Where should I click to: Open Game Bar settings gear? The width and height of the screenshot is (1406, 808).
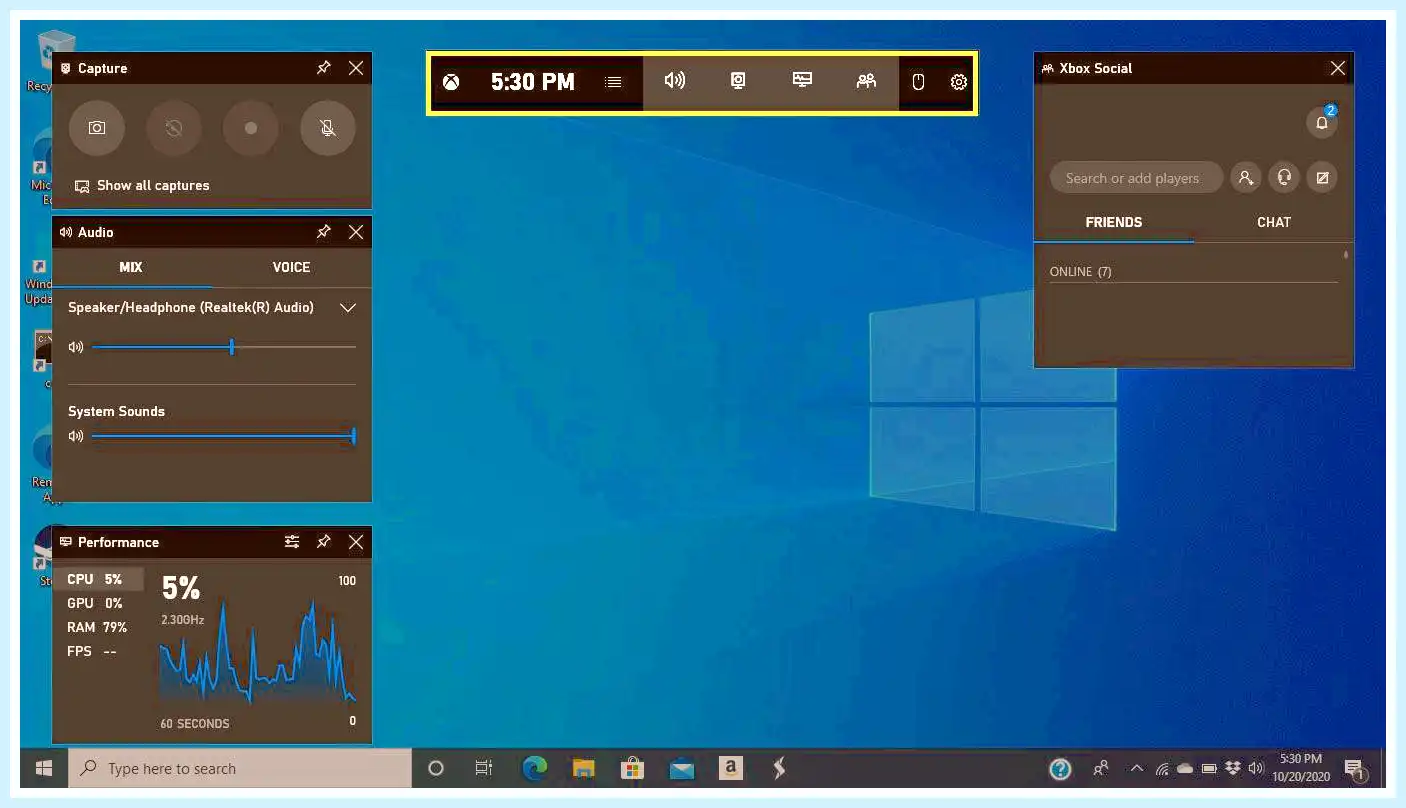pyautogui.click(x=958, y=82)
